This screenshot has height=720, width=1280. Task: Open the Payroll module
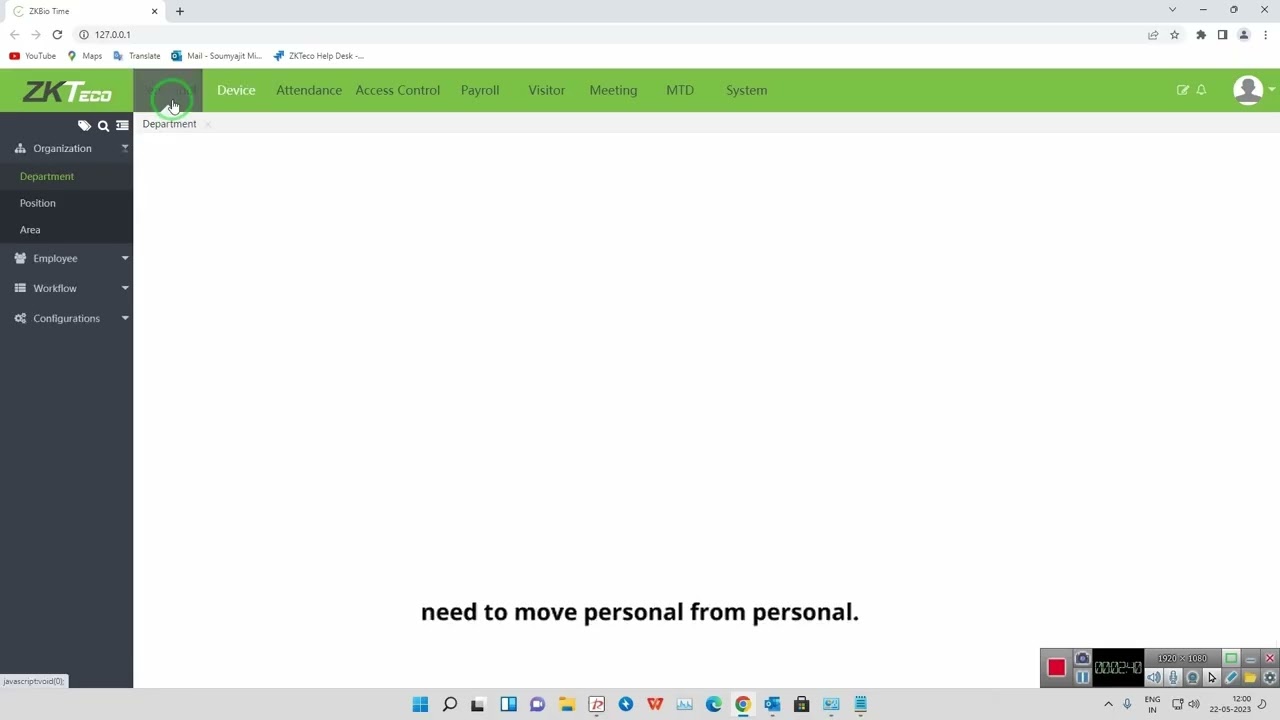480,90
